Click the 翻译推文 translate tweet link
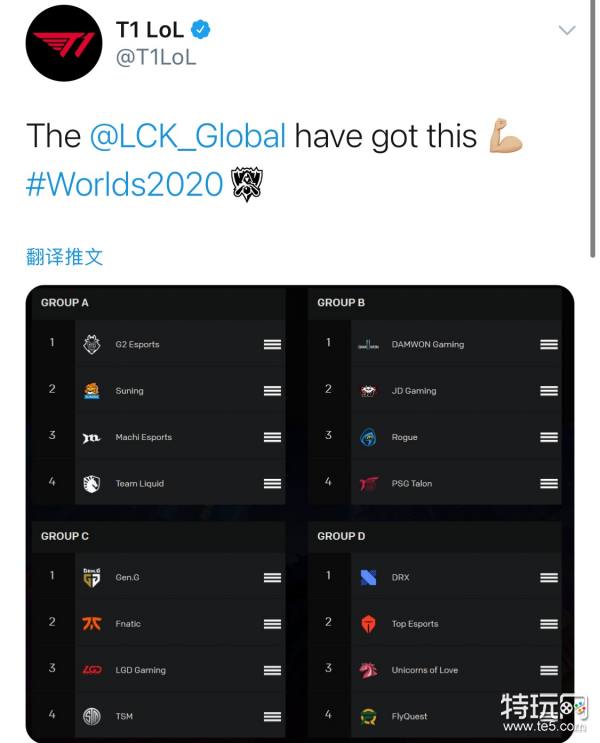600x743 pixels. coord(64,257)
